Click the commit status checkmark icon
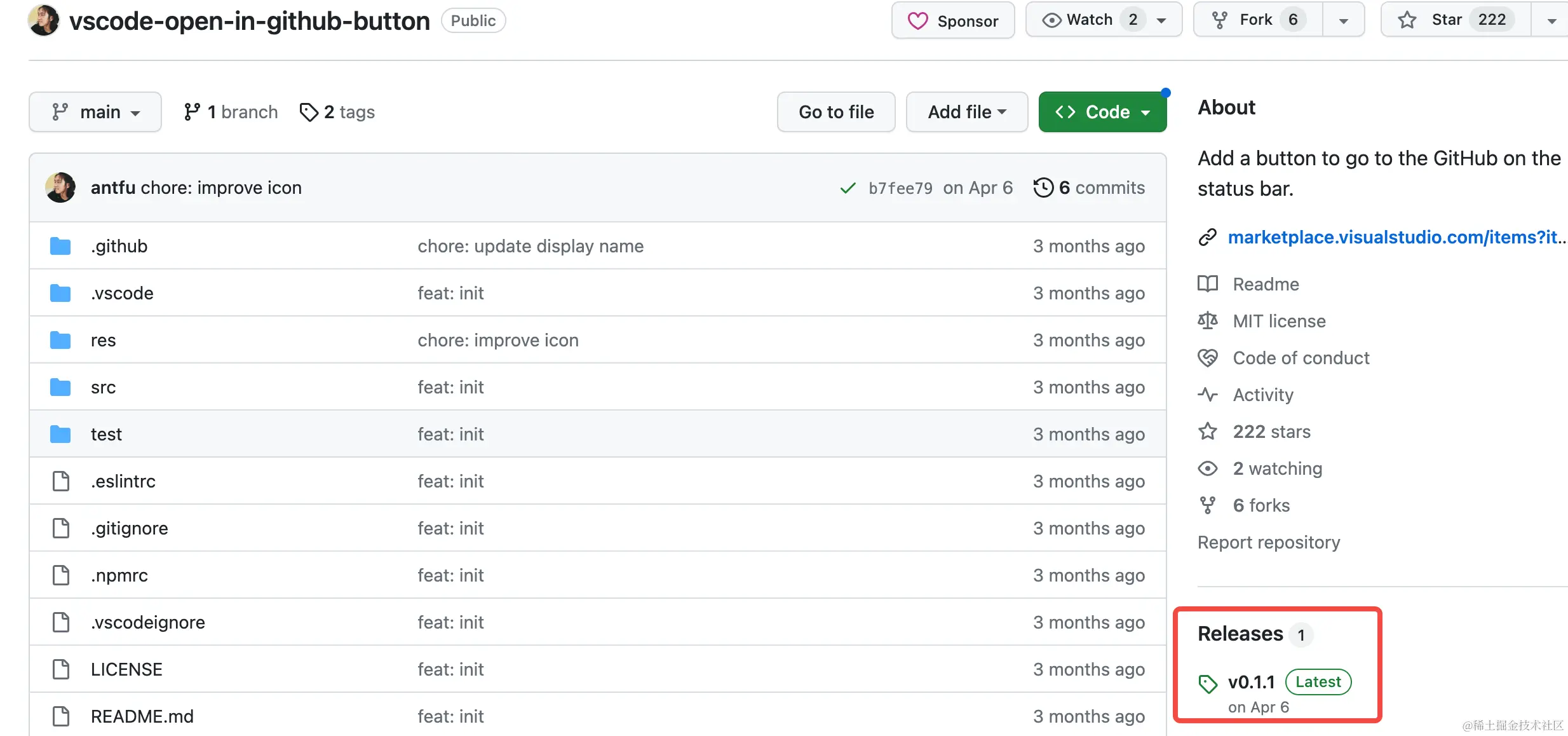 point(848,188)
